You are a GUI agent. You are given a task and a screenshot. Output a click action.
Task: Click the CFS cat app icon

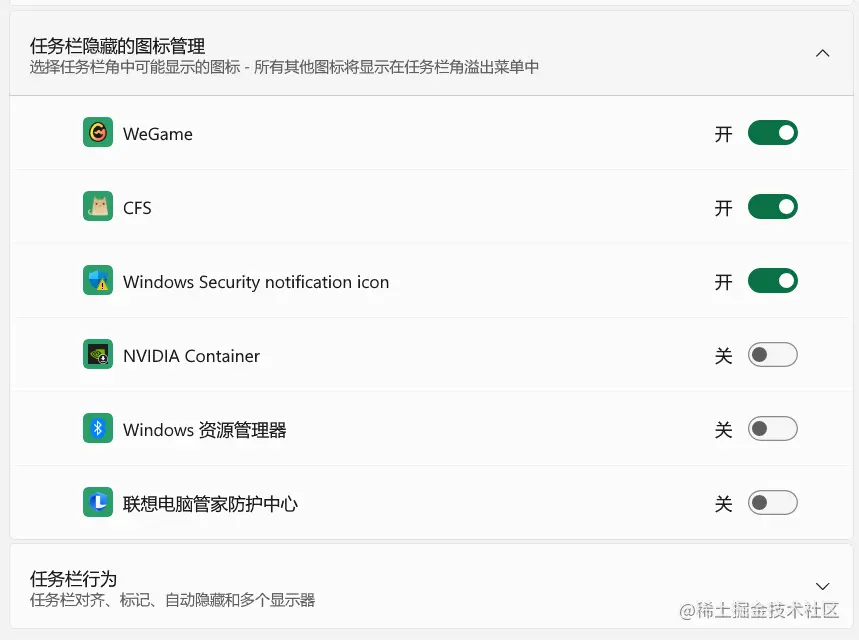pyautogui.click(x=96, y=207)
